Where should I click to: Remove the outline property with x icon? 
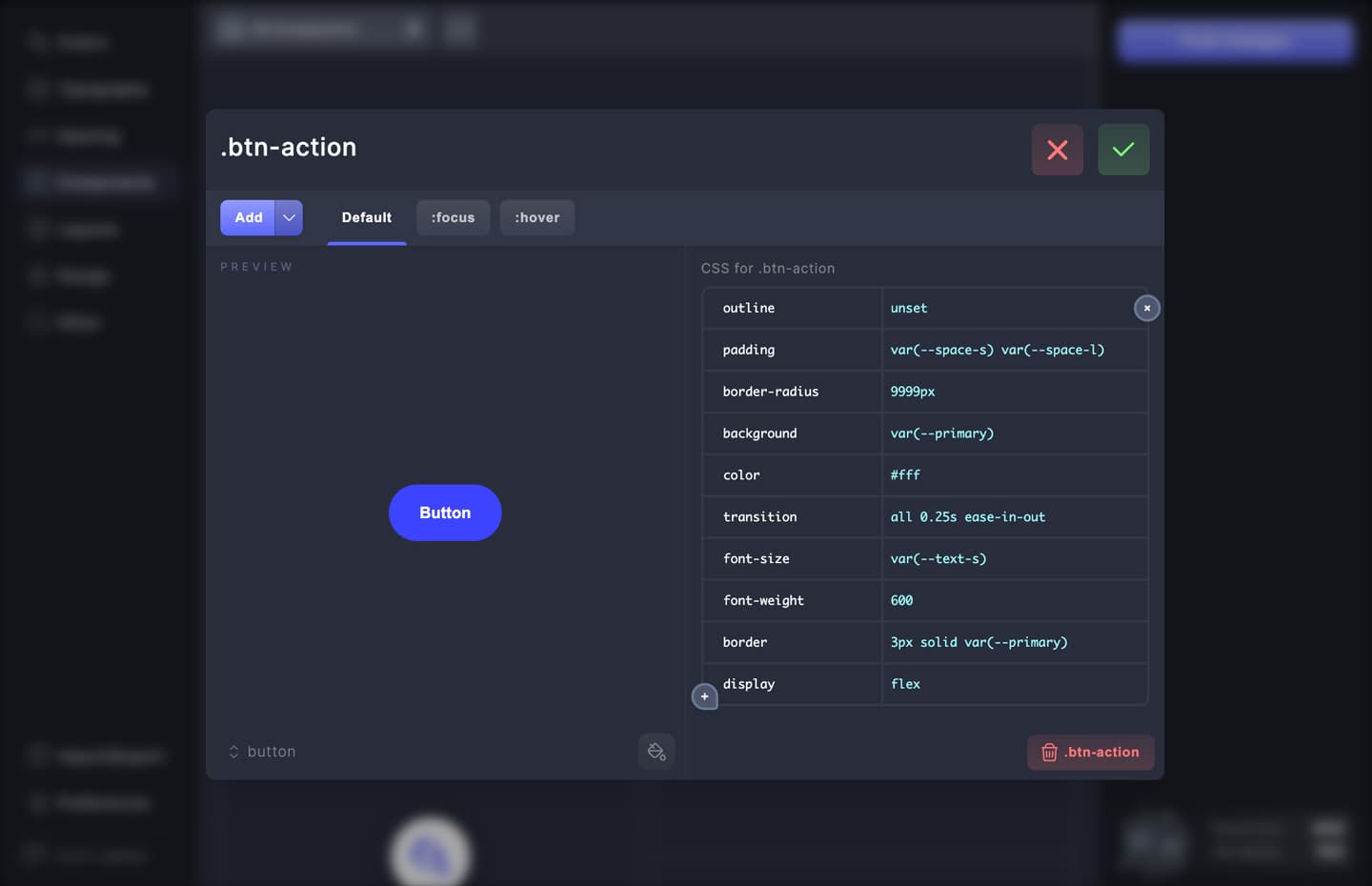(x=1147, y=308)
